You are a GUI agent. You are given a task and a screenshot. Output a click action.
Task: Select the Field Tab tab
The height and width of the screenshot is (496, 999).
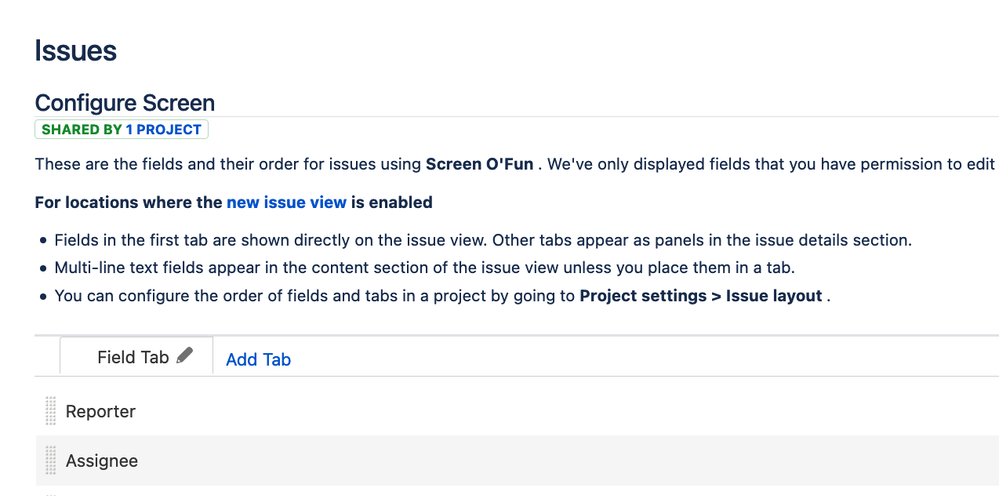136,357
